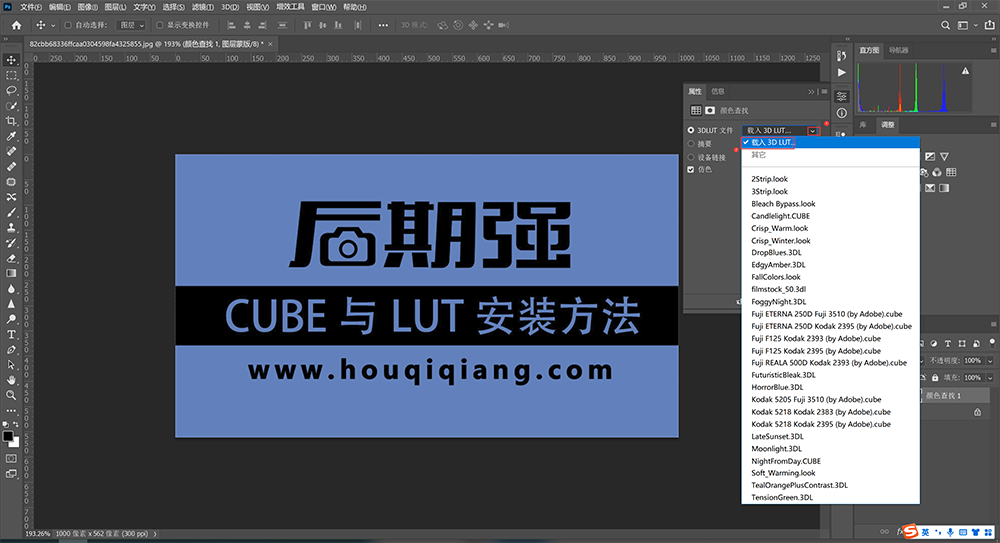Choose 载入 3D LUT... in the list

(x=830, y=142)
